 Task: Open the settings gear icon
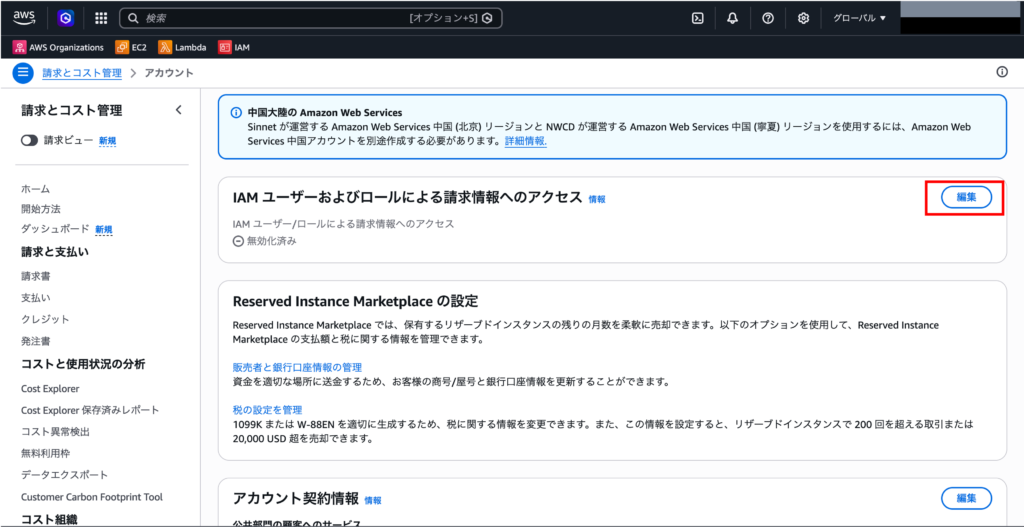803,18
